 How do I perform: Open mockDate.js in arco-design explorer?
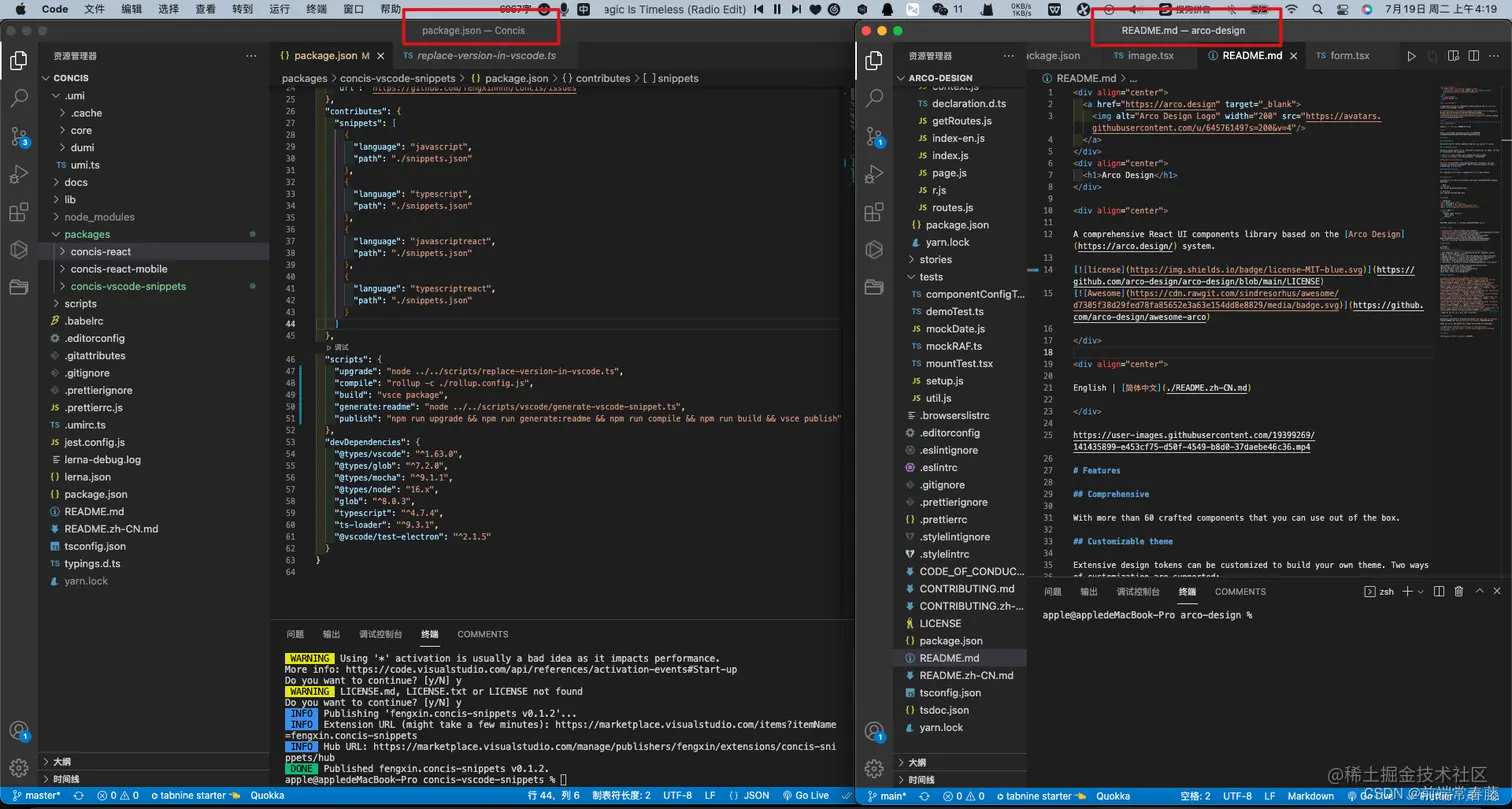[960, 329]
